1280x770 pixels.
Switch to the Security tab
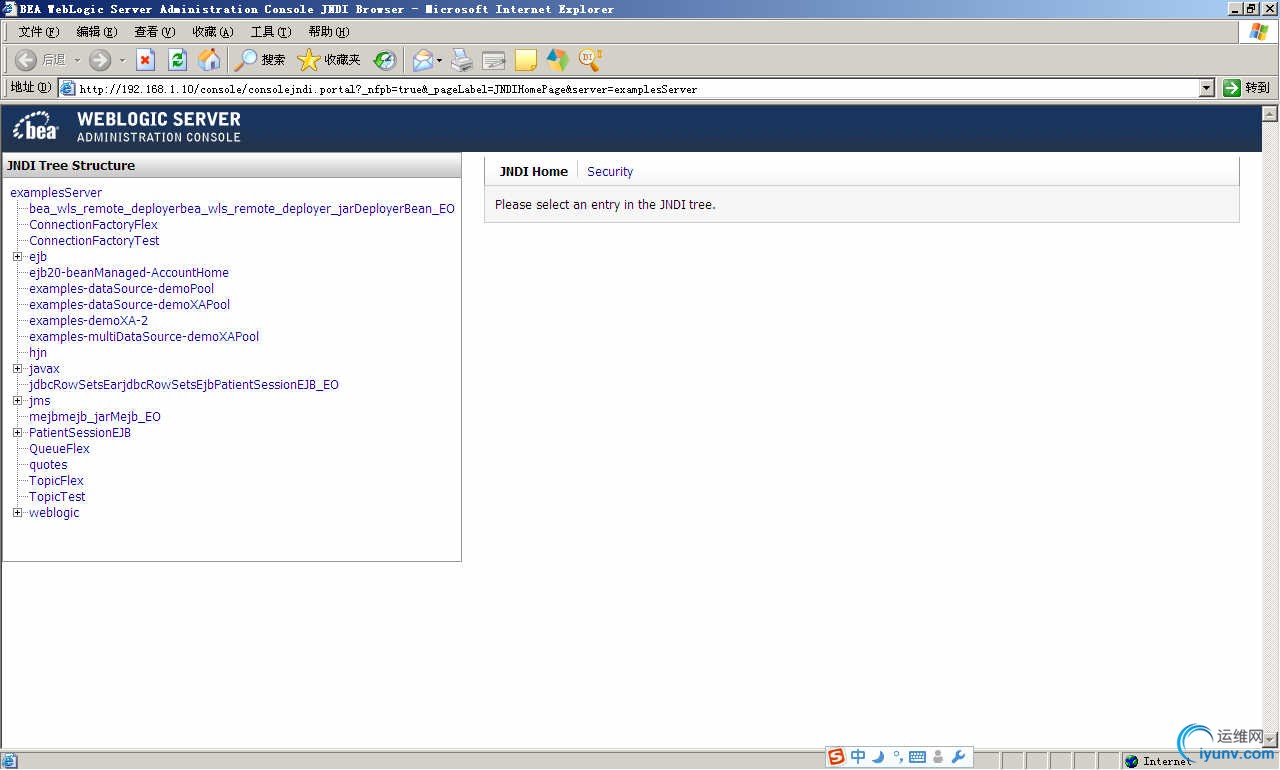coord(610,172)
